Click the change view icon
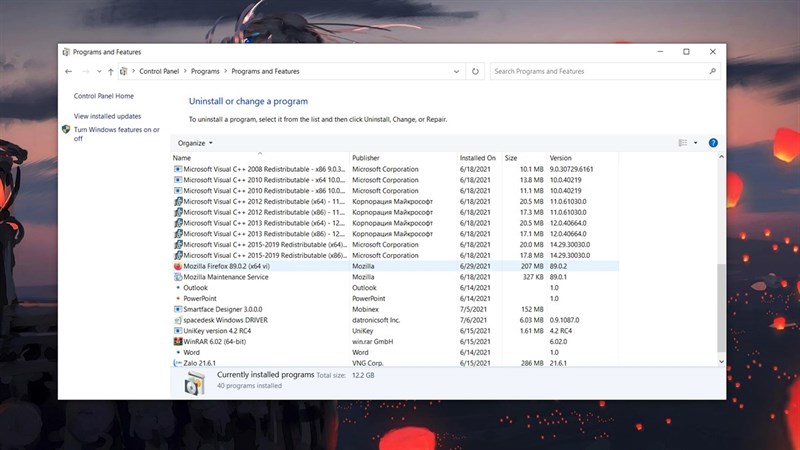Screen dimensions: 800x450 pos(683,143)
